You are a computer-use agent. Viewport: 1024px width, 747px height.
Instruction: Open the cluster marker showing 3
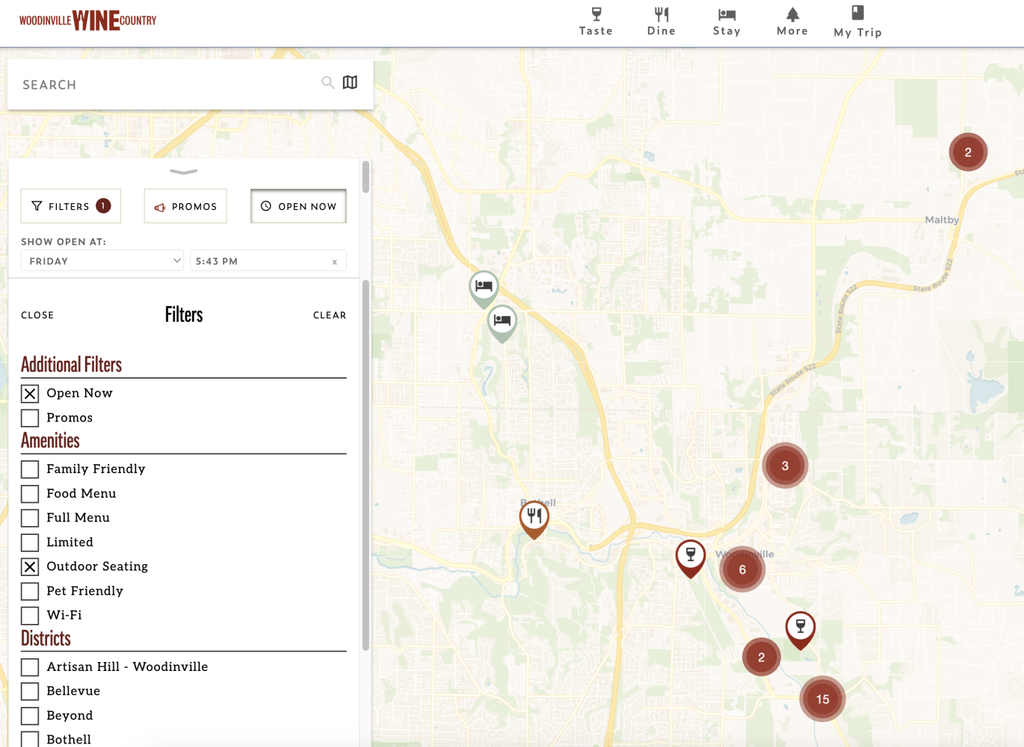tap(785, 465)
